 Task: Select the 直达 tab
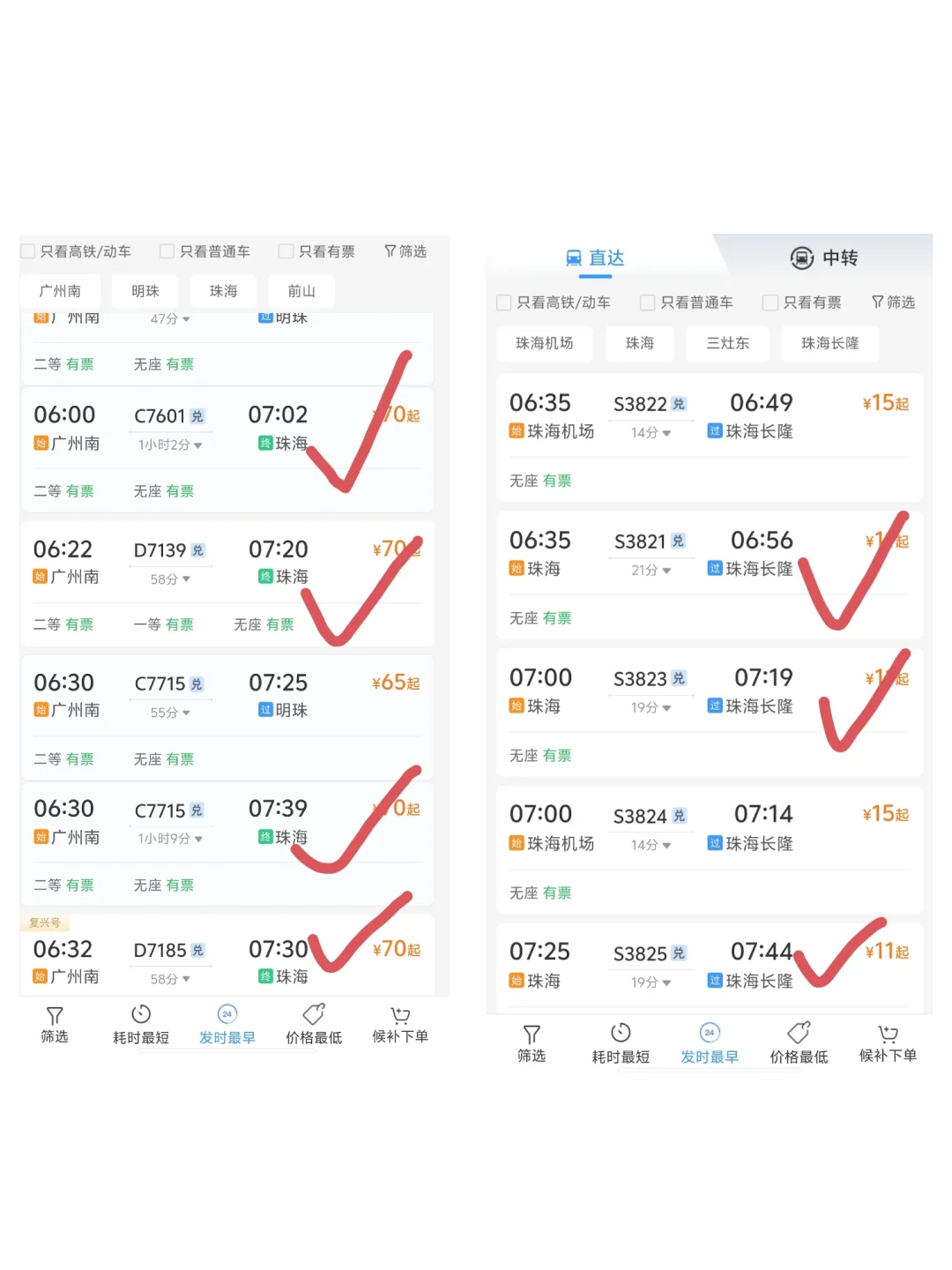[594, 258]
